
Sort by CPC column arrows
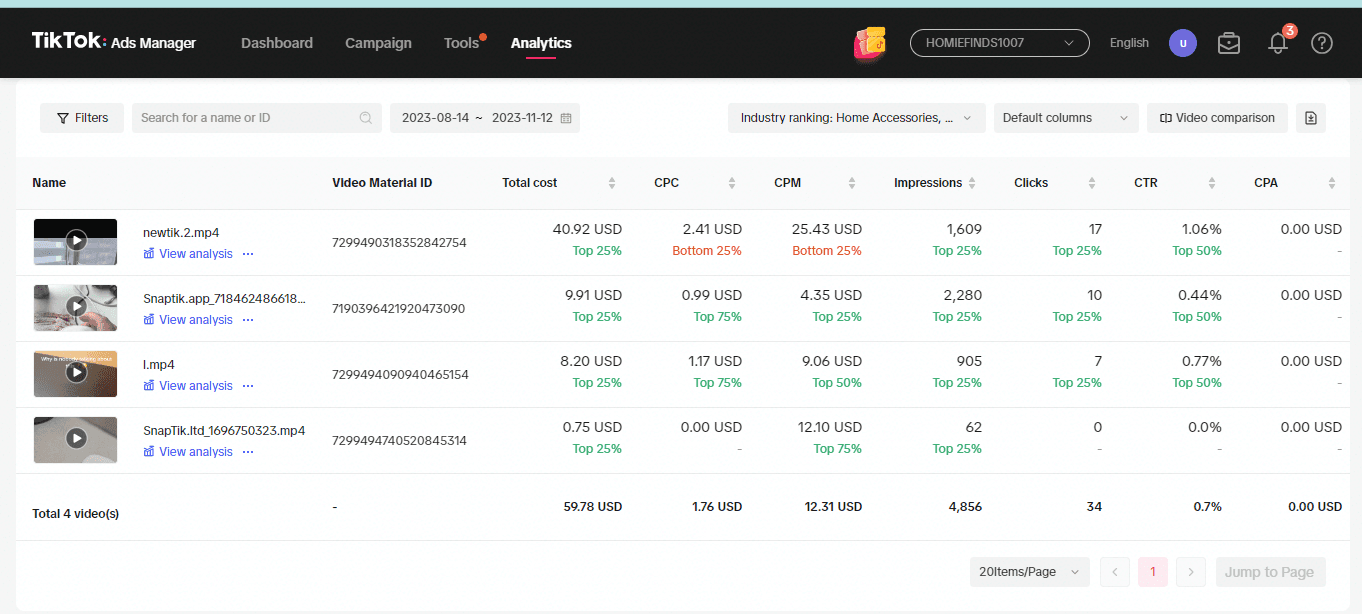[732, 183]
